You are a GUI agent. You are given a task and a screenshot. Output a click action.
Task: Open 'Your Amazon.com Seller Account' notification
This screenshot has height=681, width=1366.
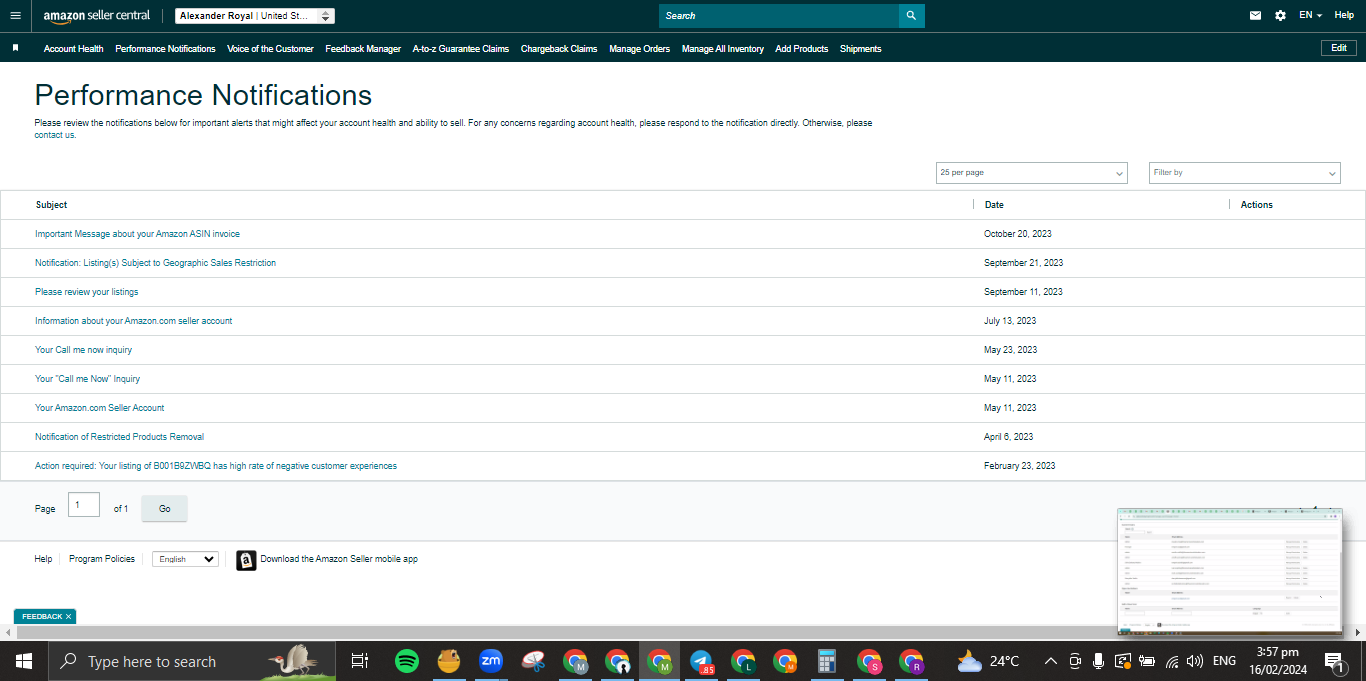pyautogui.click(x=99, y=408)
